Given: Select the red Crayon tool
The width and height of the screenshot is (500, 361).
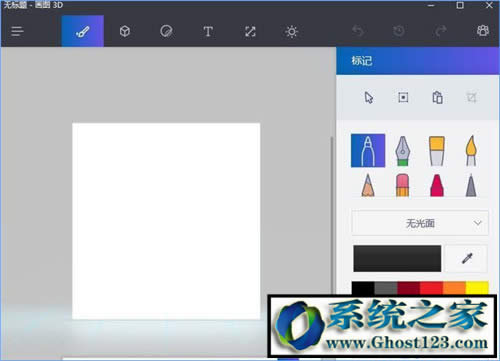Looking at the screenshot, I should [437, 185].
